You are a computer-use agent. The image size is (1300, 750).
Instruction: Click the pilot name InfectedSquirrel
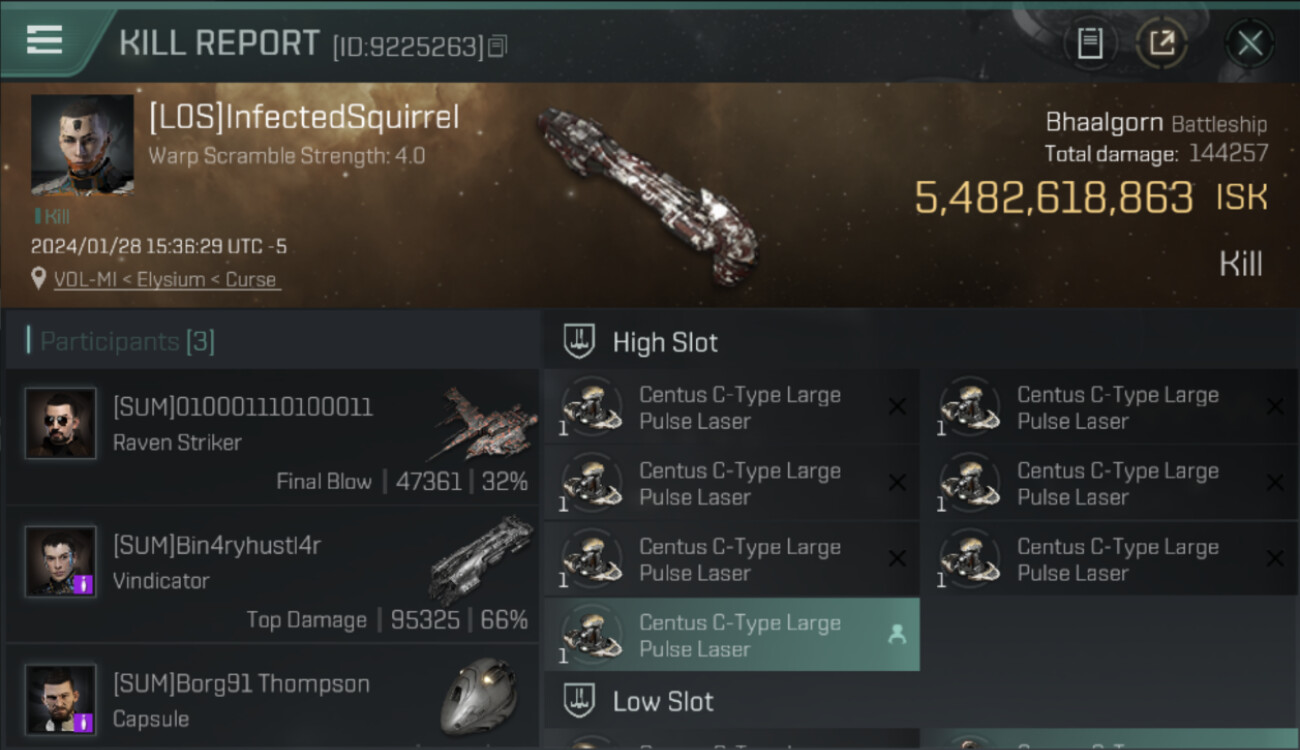point(304,117)
